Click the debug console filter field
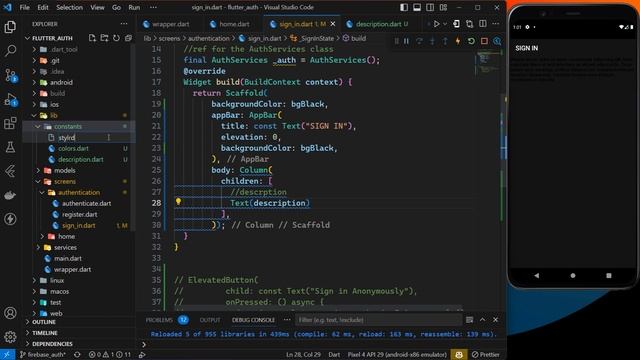Viewport: 640px width, 360px height. [378, 320]
